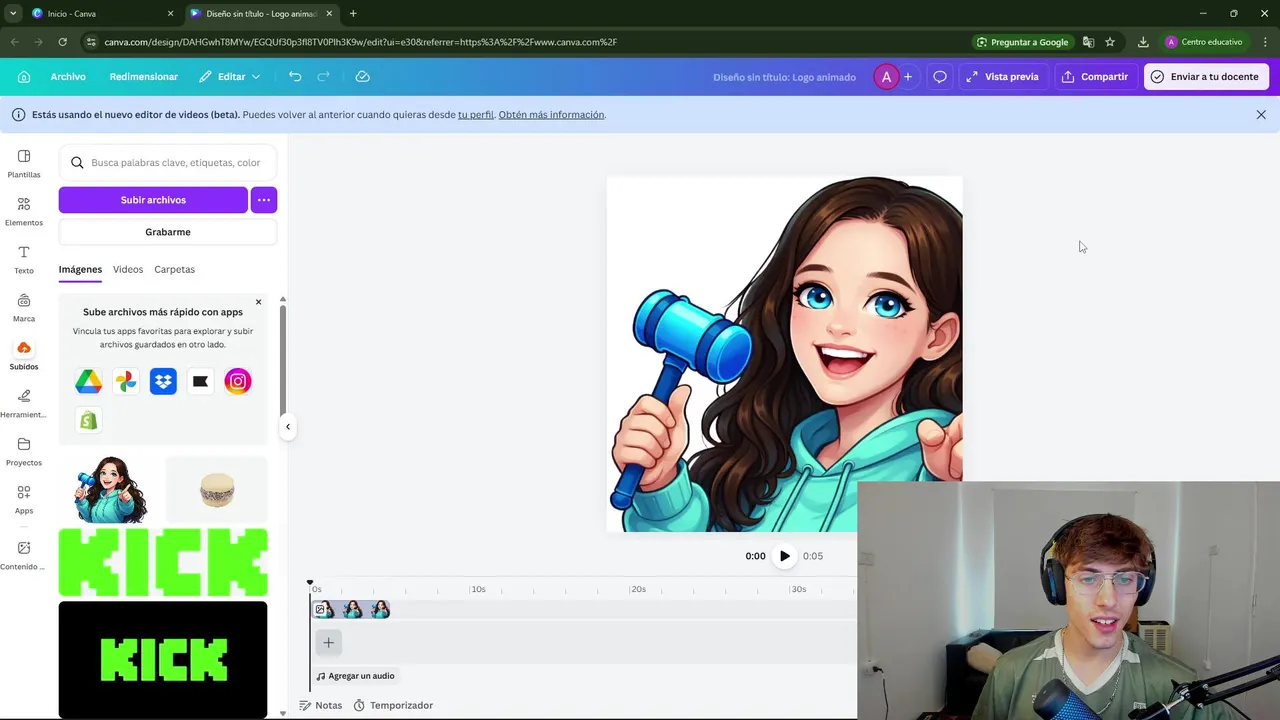This screenshot has width=1280, height=720.
Task: Switch to the Videos tab
Action: click(128, 269)
